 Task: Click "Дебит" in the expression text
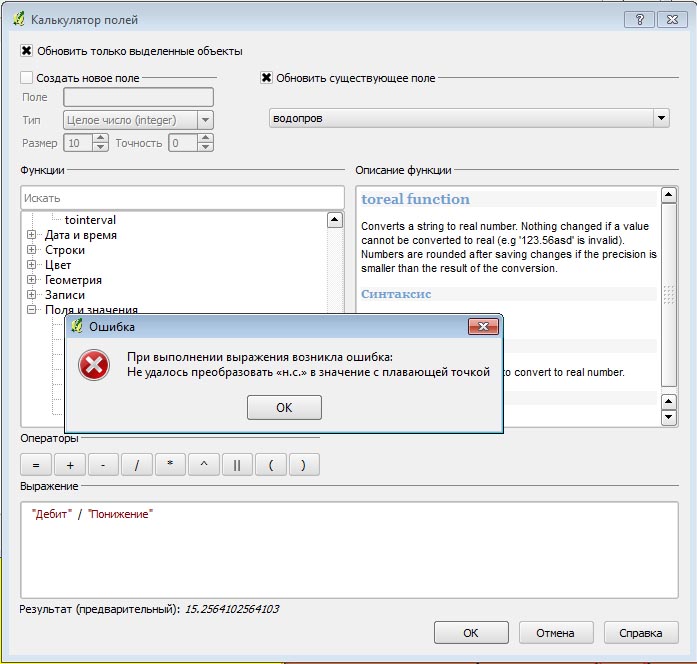pyautogui.click(x=52, y=514)
